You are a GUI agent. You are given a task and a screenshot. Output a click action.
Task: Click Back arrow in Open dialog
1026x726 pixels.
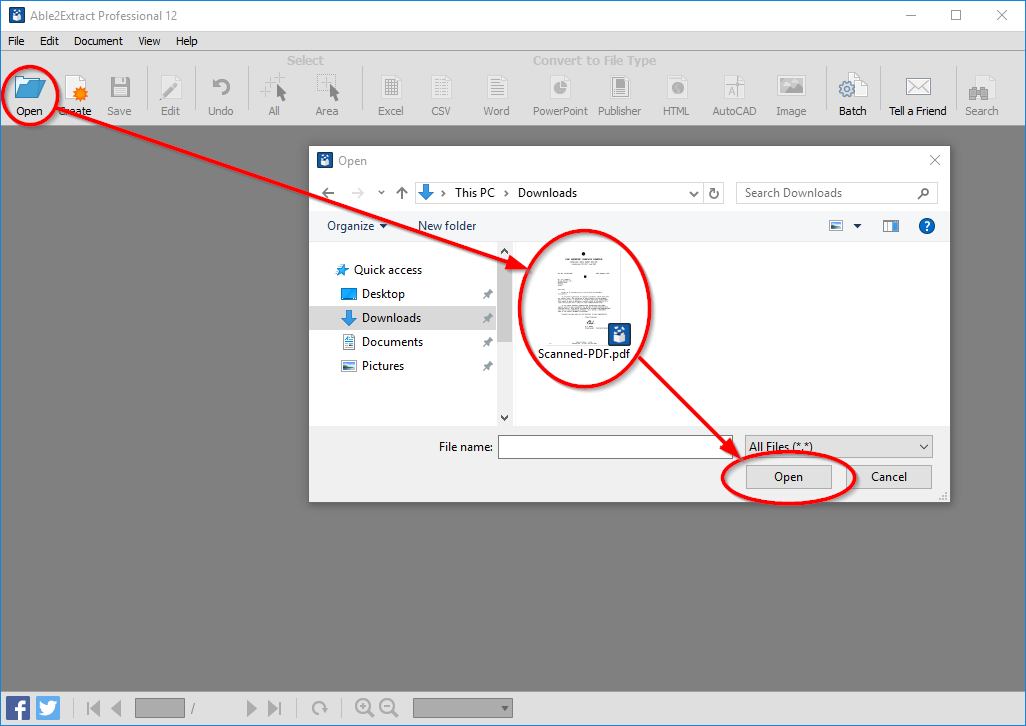pos(328,193)
